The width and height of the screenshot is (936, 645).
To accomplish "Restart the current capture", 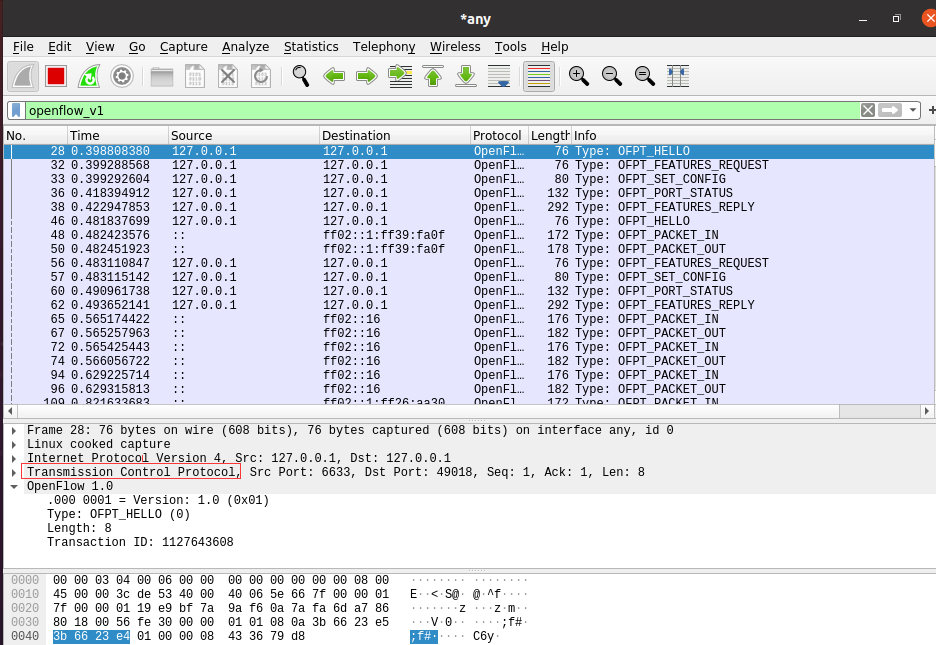I will pyautogui.click(x=89, y=76).
